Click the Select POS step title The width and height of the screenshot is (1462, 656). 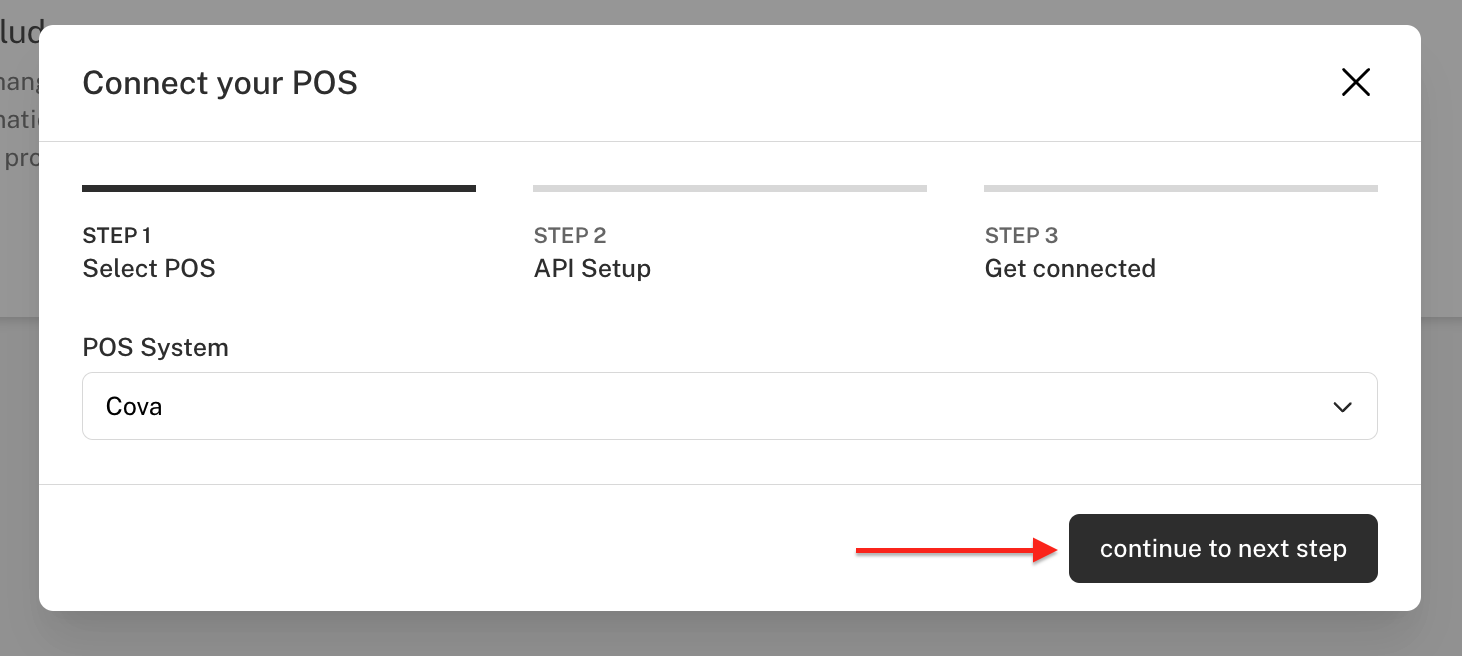(x=149, y=268)
